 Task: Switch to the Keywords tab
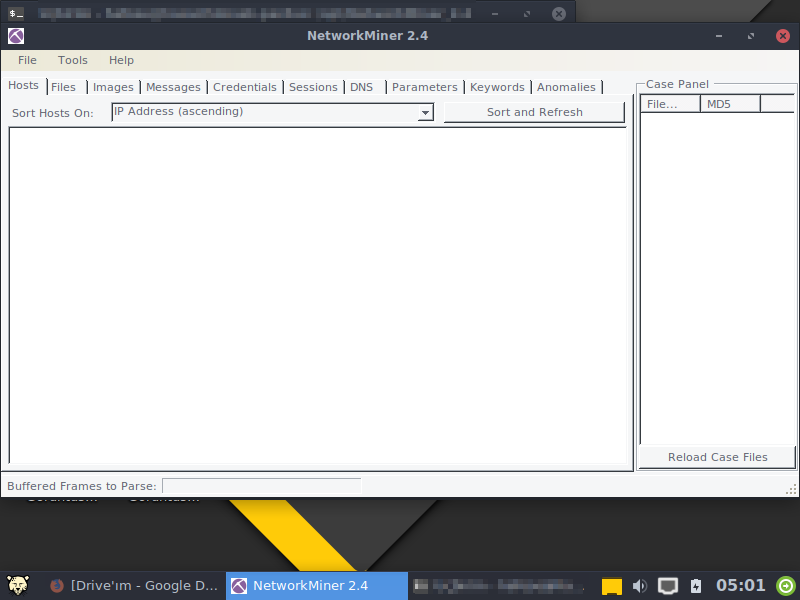point(497,87)
